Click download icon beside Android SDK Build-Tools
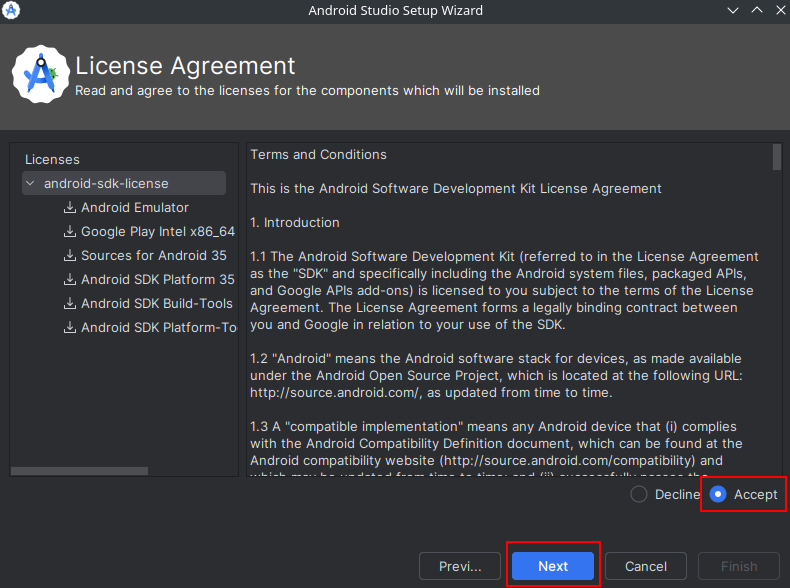Image resolution: width=790 pixels, height=588 pixels. point(70,303)
